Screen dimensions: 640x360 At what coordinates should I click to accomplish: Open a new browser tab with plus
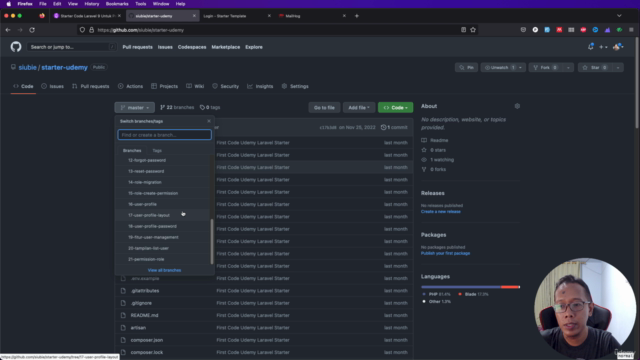tap(356, 16)
